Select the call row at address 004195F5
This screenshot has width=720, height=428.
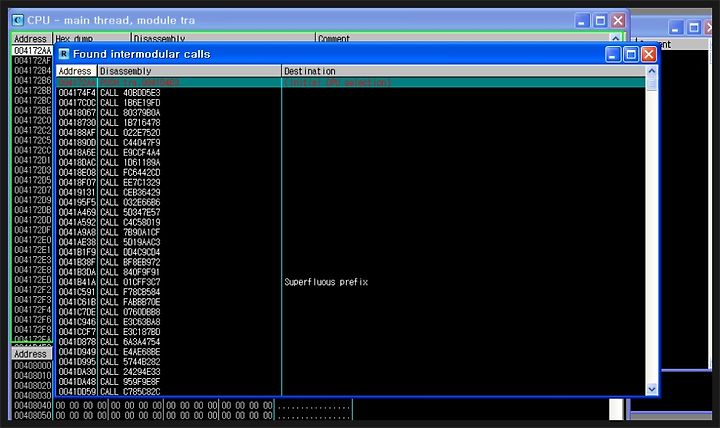(x=351, y=203)
